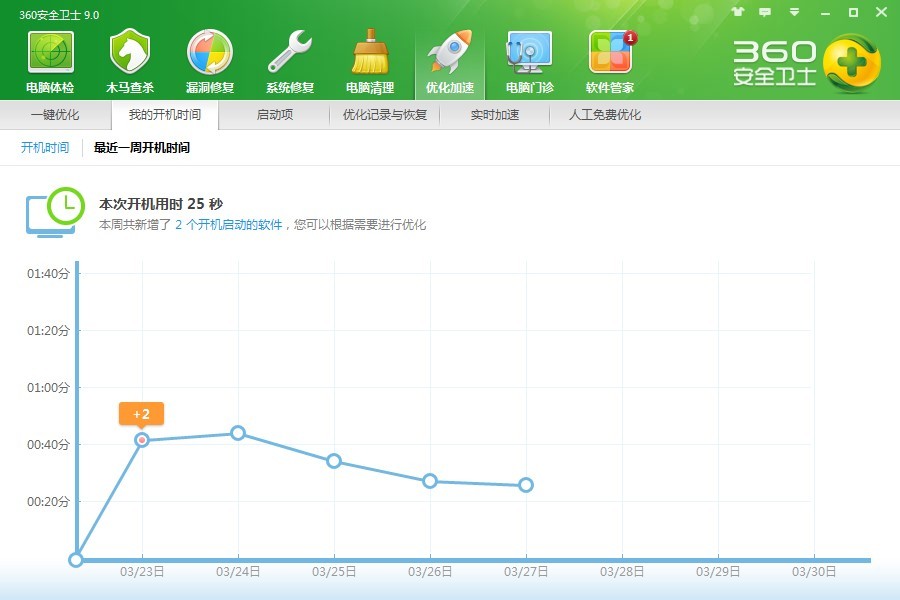Select 优化加速 rocket icon
This screenshot has height=600, width=900.
[450, 52]
